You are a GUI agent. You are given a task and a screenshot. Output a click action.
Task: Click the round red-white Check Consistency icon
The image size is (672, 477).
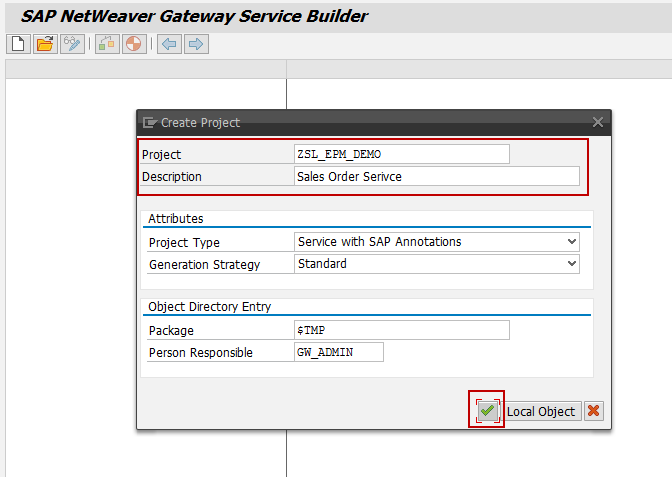coord(133,44)
